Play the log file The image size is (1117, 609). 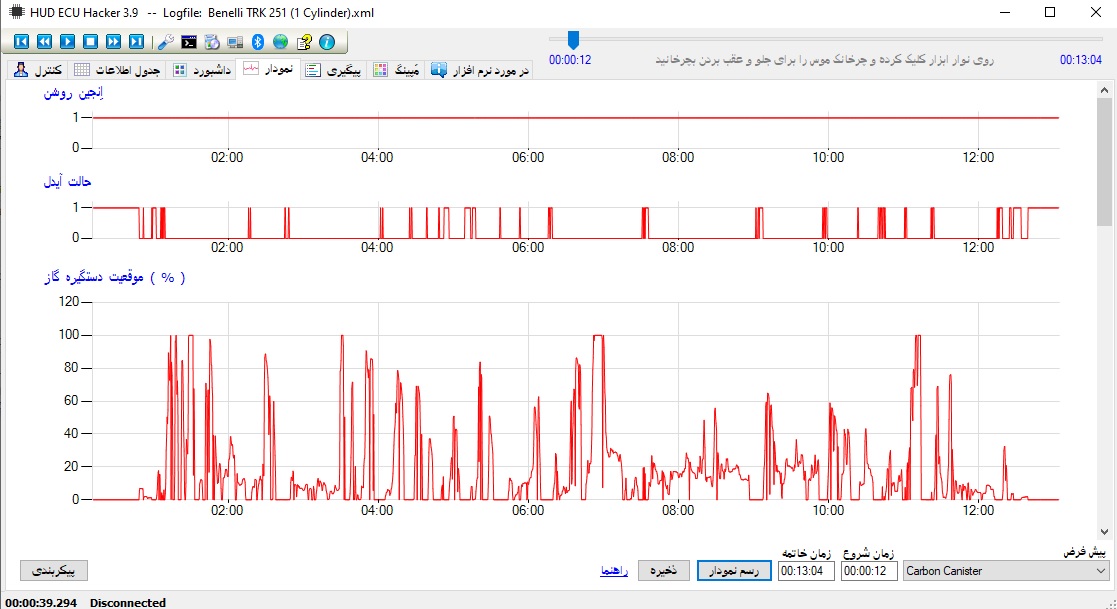[68, 42]
